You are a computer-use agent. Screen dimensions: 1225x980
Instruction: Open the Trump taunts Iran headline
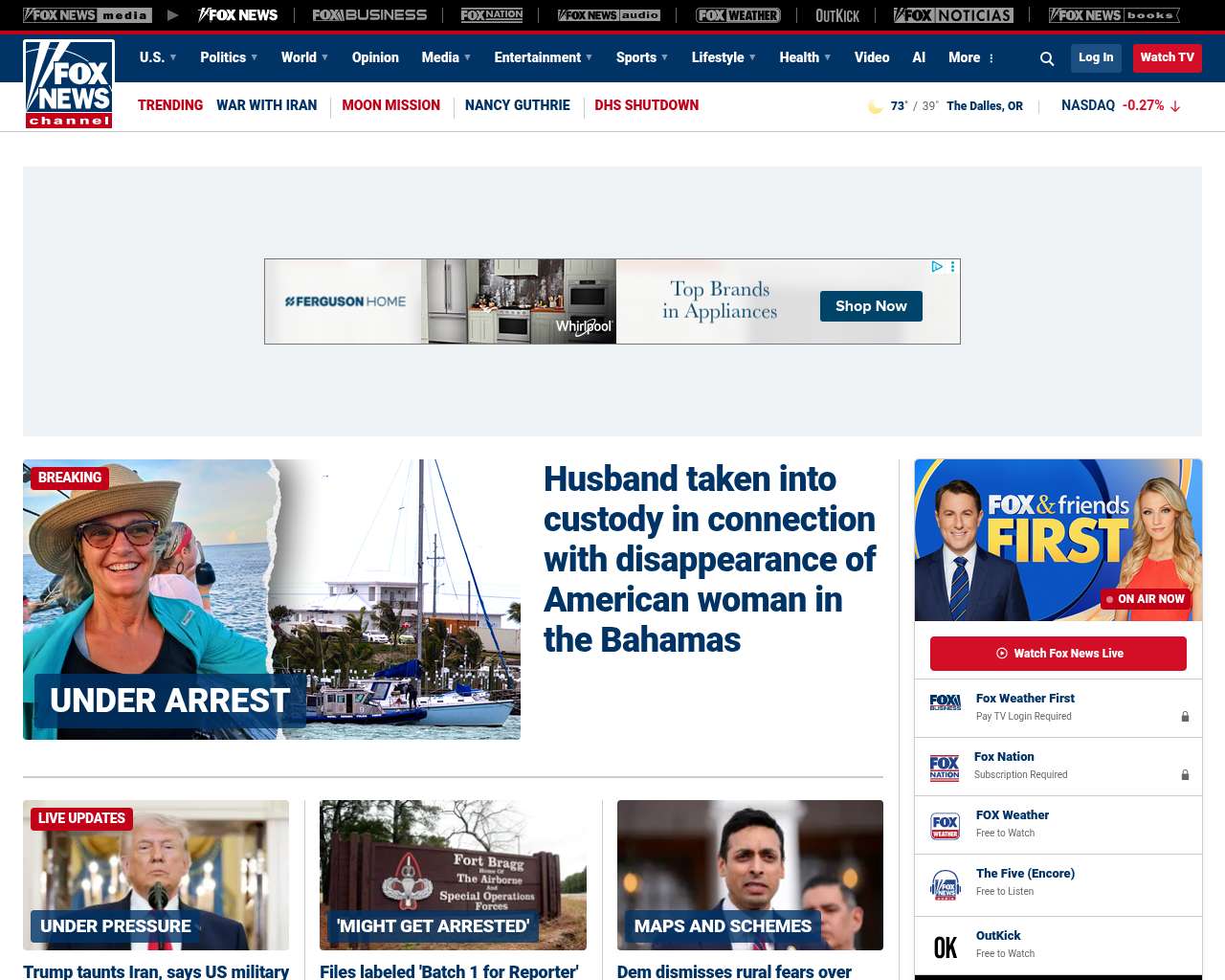tap(156, 971)
